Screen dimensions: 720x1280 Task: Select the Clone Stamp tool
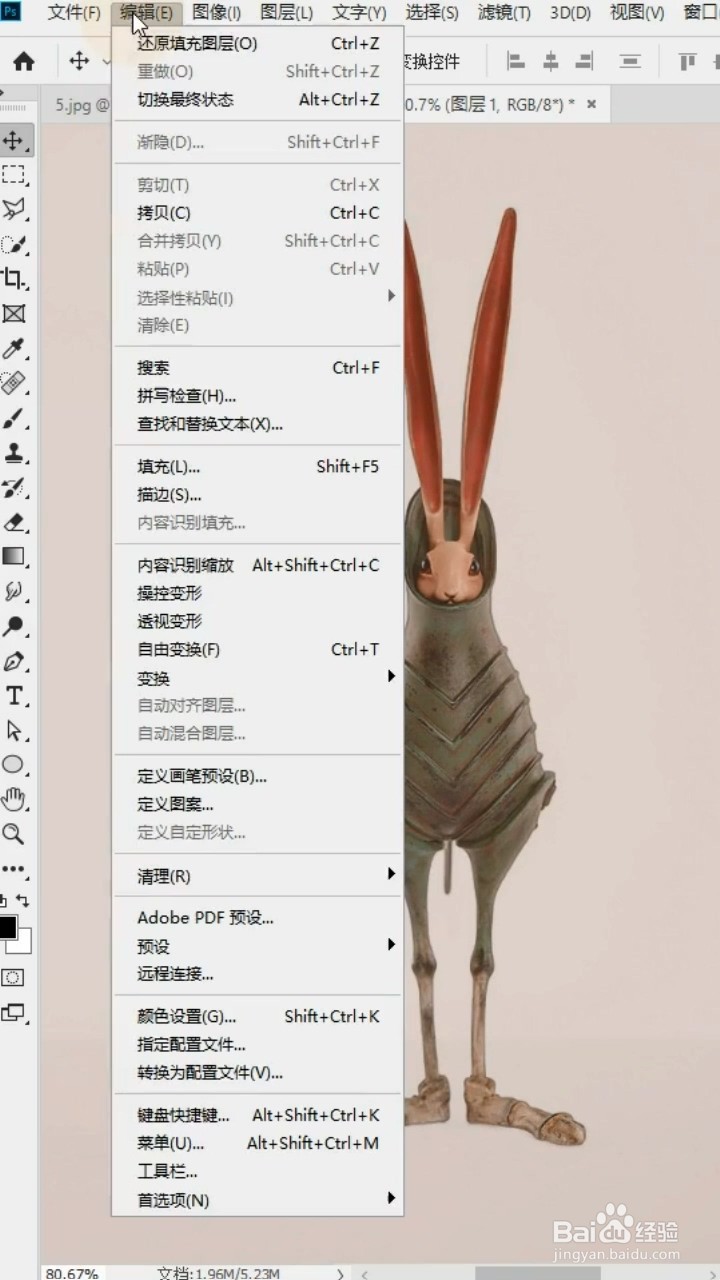point(14,453)
